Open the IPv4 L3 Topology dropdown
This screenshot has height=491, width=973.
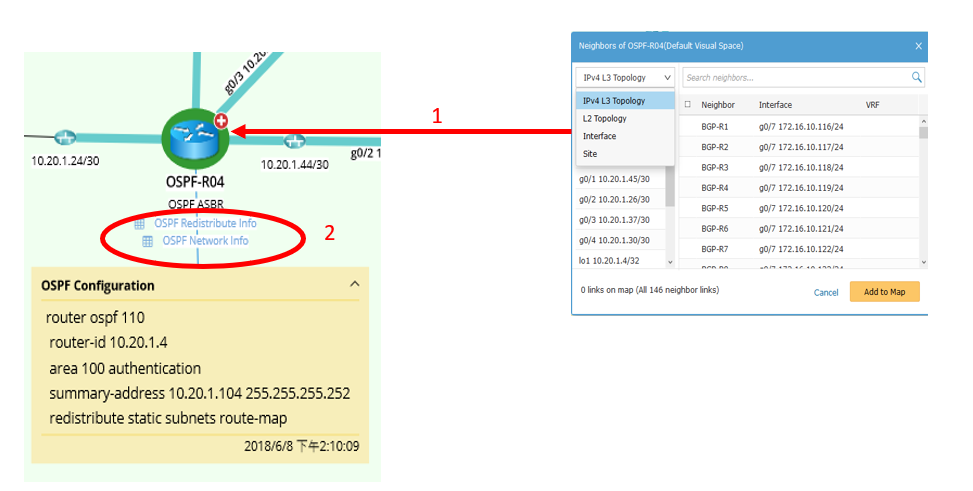[x=625, y=78]
